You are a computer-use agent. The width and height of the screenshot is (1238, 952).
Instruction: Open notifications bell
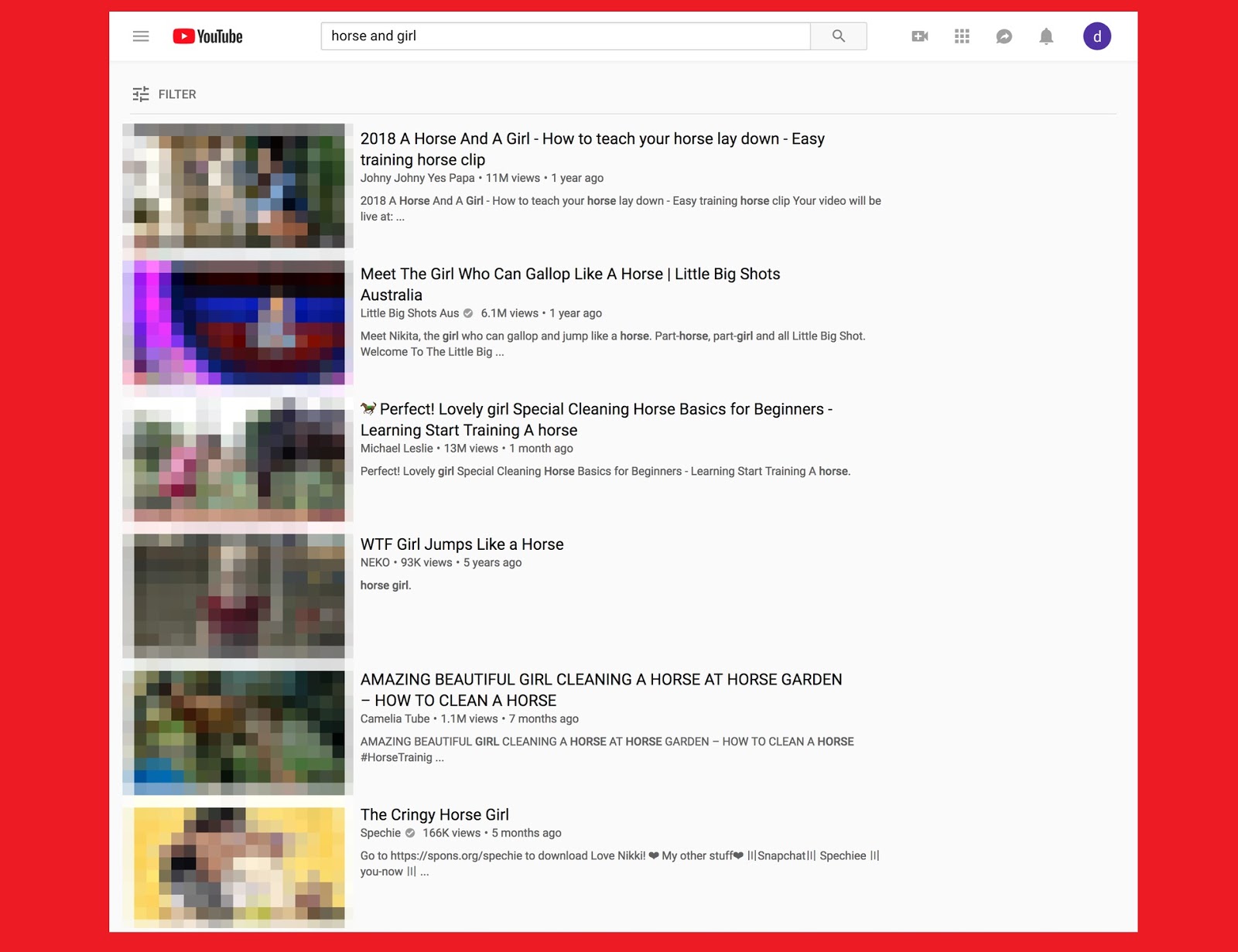1046,36
